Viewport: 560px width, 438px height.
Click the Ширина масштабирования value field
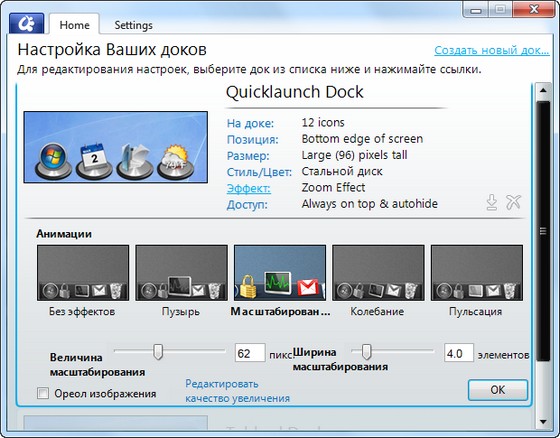pyautogui.click(x=459, y=353)
